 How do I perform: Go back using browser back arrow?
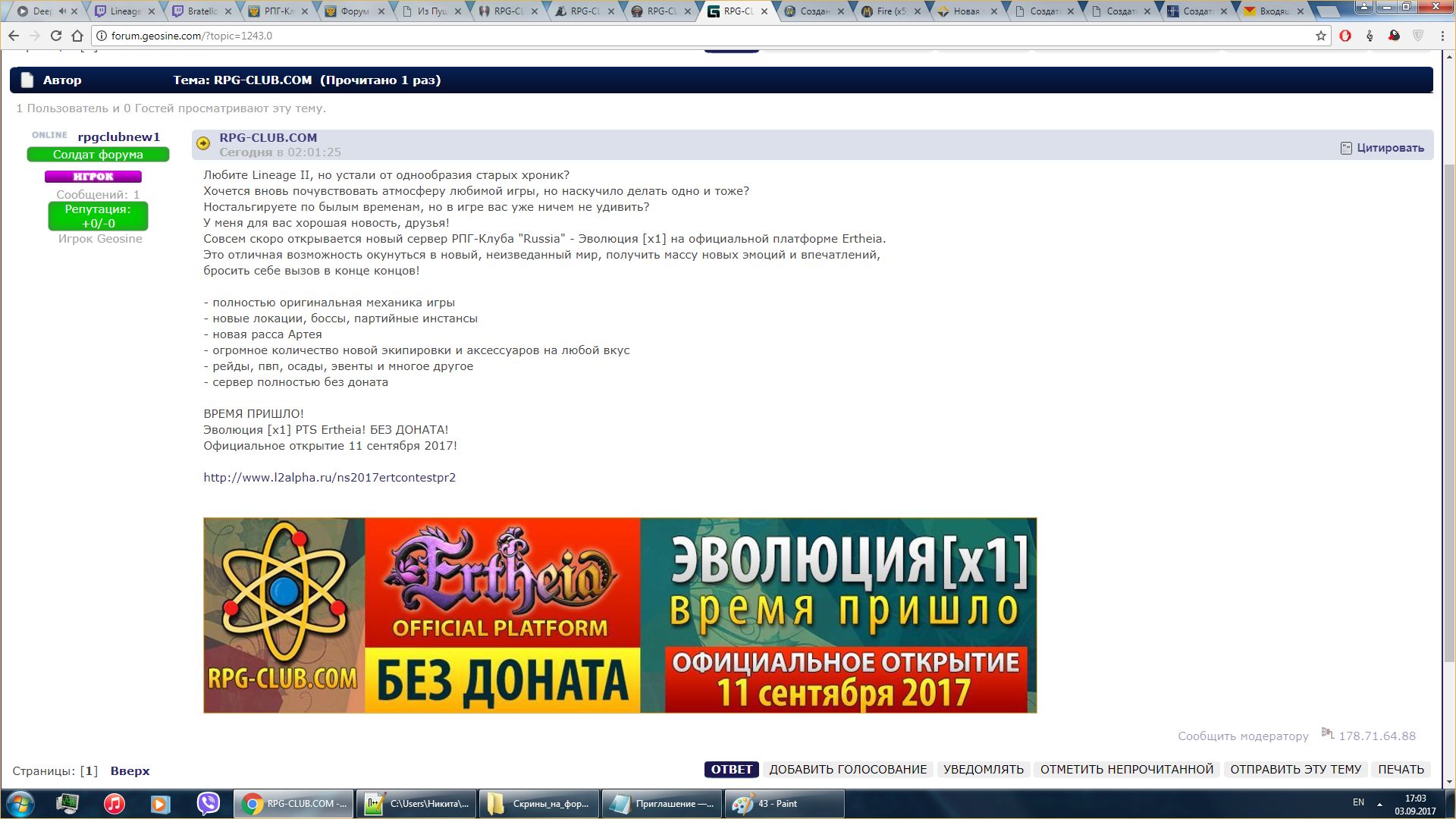(x=14, y=36)
